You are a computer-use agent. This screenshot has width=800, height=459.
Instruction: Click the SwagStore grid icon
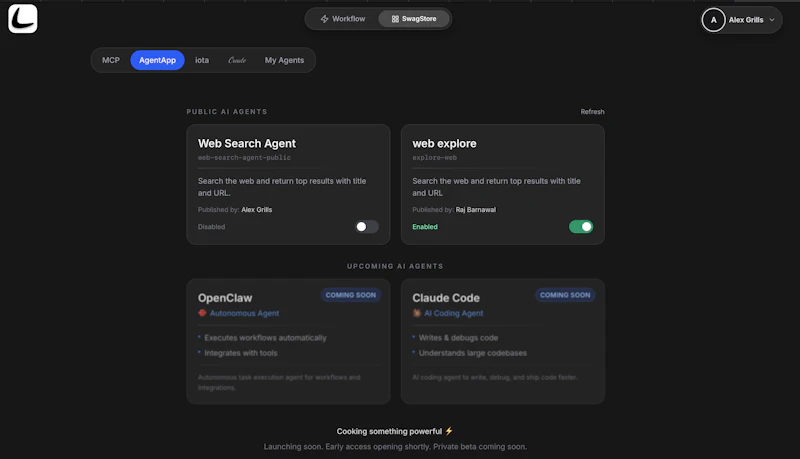pos(395,19)
